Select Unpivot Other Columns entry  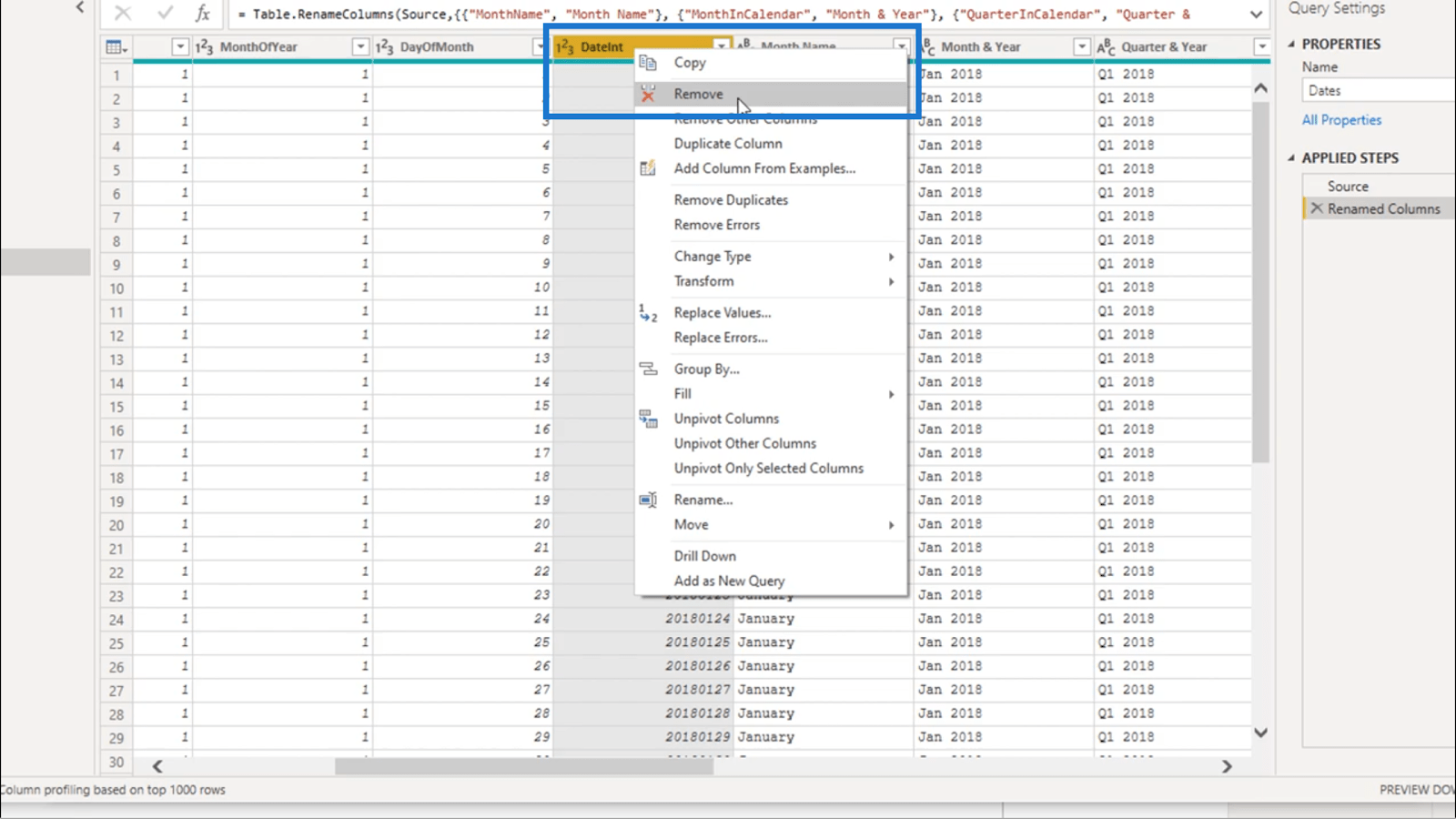[744, 443]
